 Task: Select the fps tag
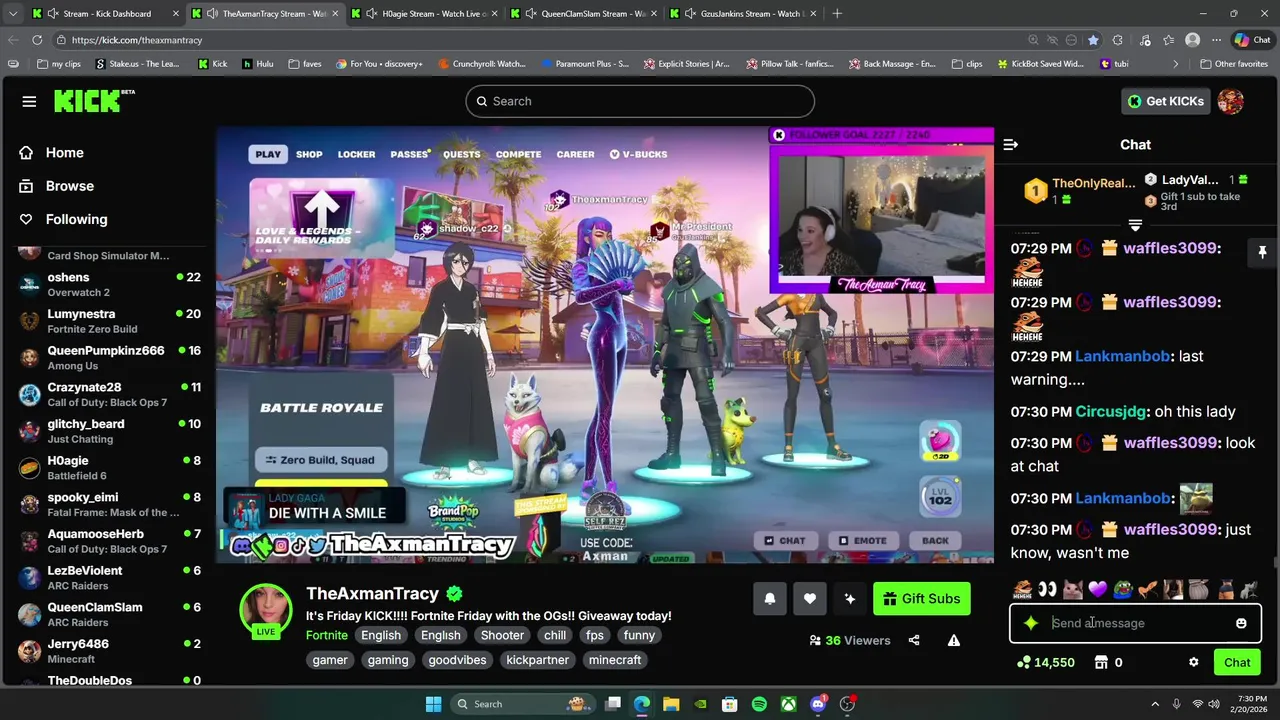[x=595, y=635]
